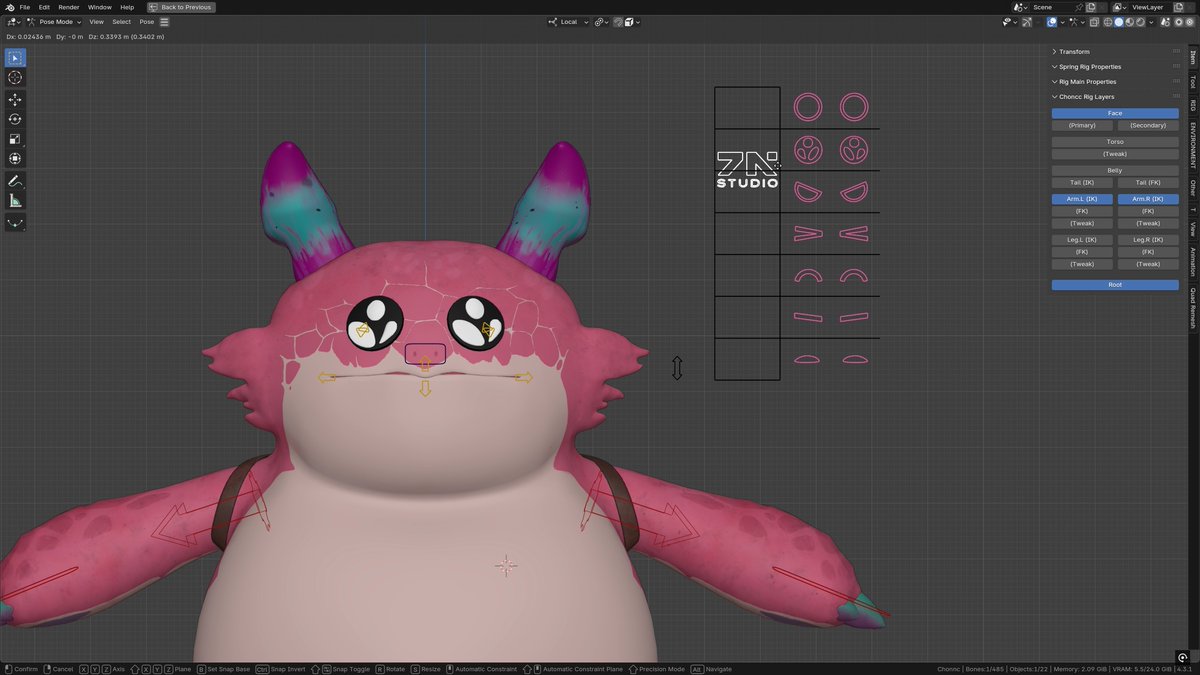Click the Scene name field
The image size is (1200, 675).
(x=1051, y=7)
